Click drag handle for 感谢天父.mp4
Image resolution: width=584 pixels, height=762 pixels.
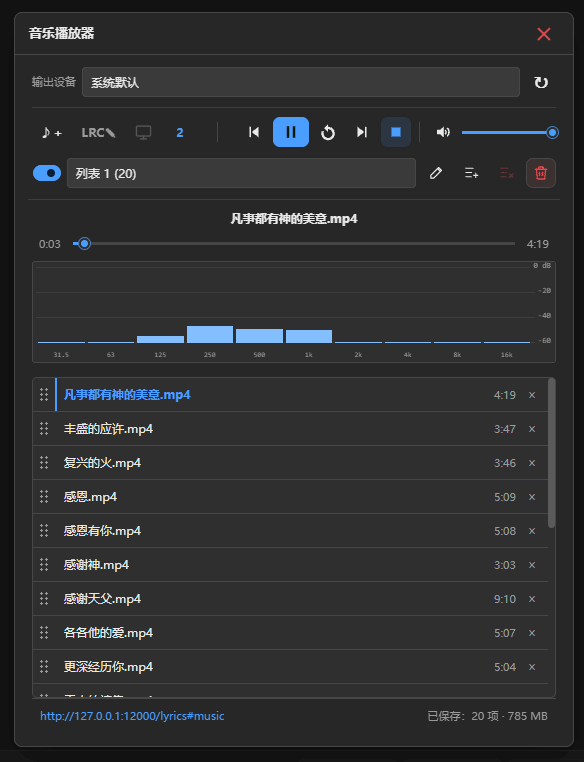[44, 599]
